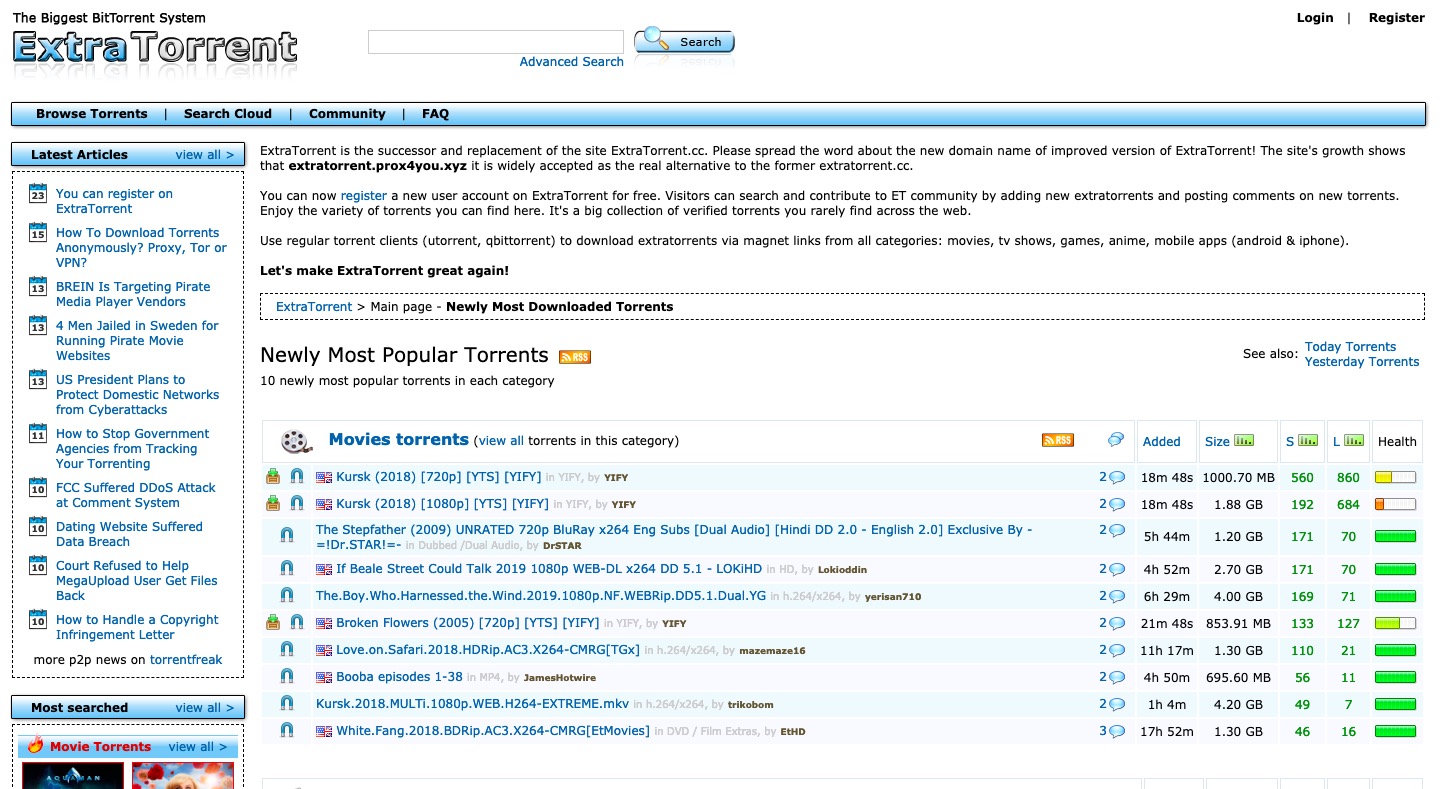Open Search Cloud menu item

pyautogui.click(x=228, y=114)
